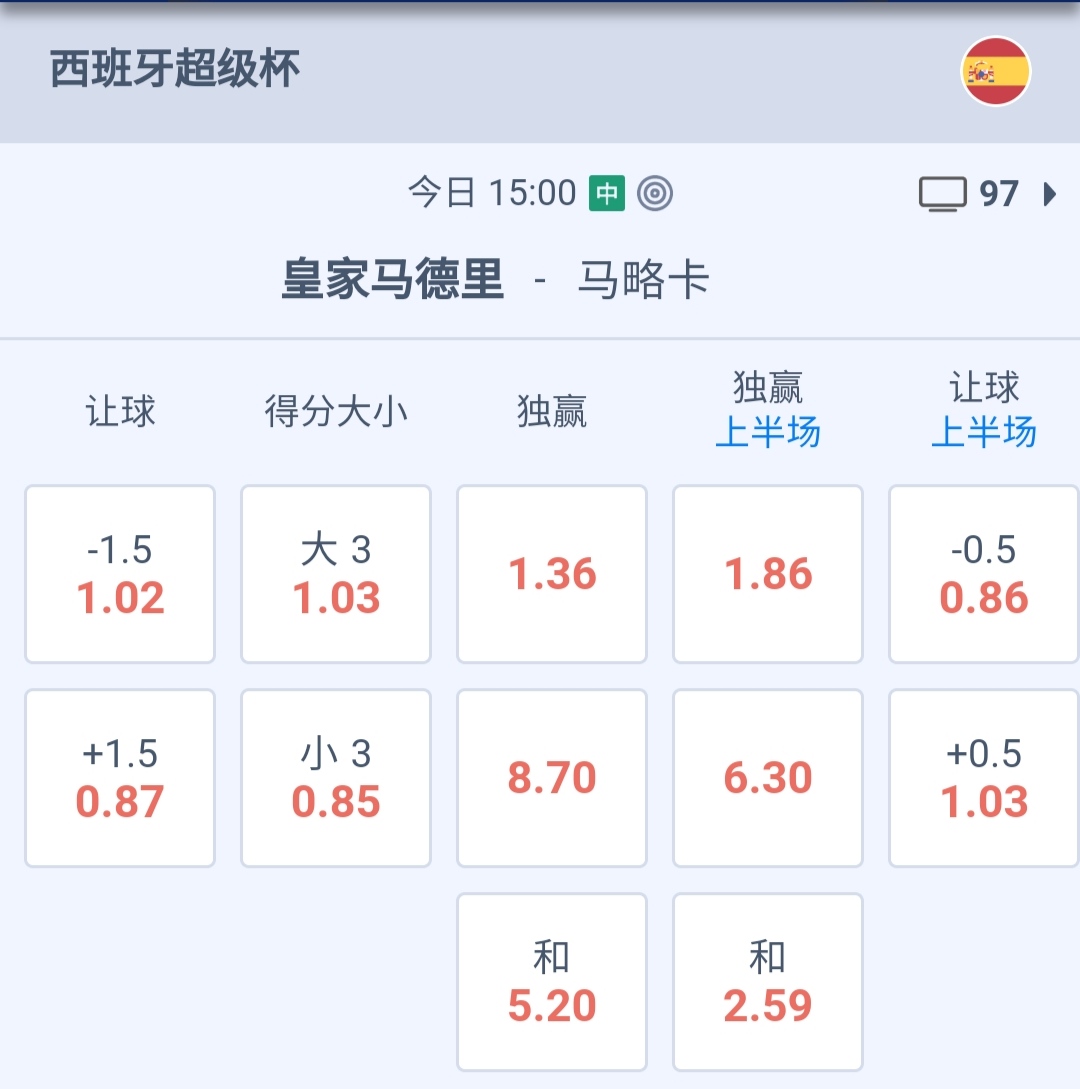Image resolution: width=1080 pixels, height=1089 pixels.
Task: Select first-half home win at 1.86
Action: click(x=768, y=574)
